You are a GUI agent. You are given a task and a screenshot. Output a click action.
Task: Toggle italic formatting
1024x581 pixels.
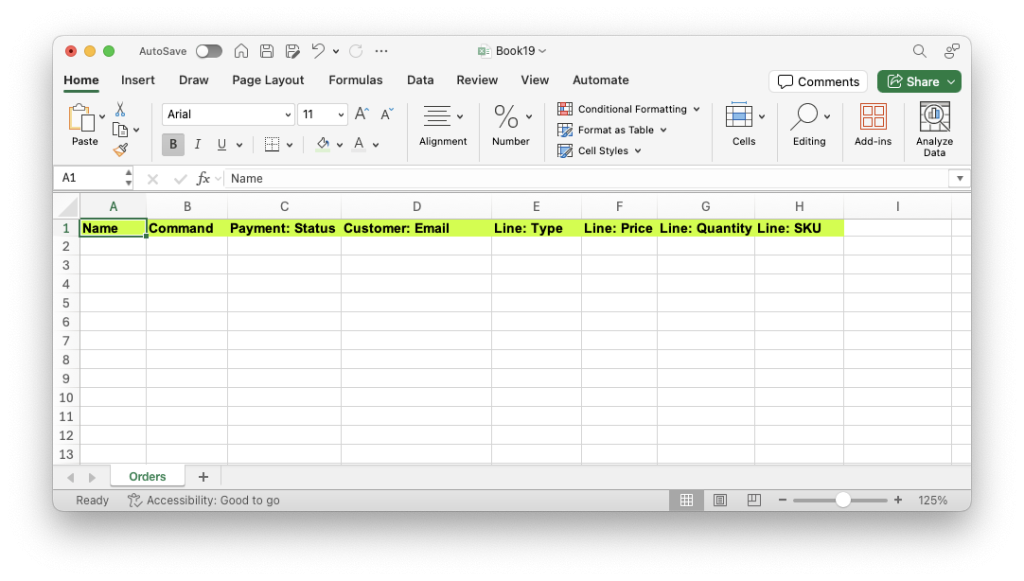[x=197, y=144]
